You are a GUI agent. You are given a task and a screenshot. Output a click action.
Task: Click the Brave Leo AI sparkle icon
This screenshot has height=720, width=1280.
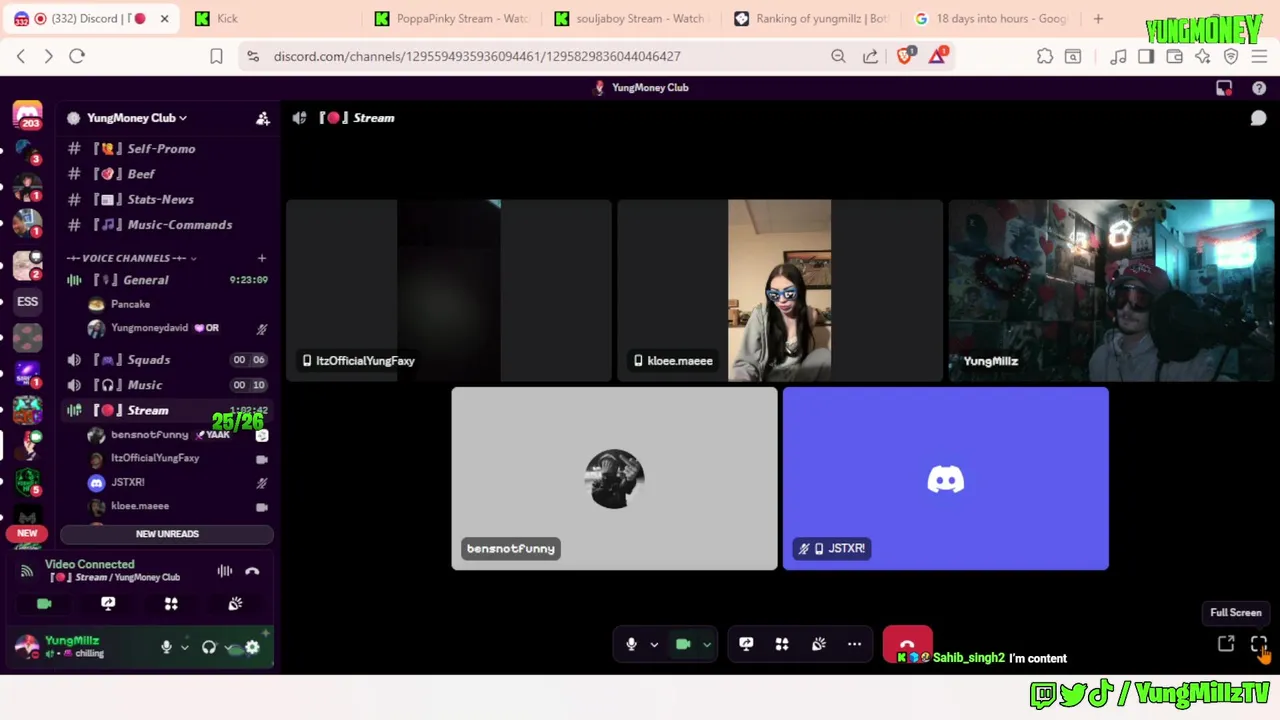pyautogui.click(x=1202, y=56)
